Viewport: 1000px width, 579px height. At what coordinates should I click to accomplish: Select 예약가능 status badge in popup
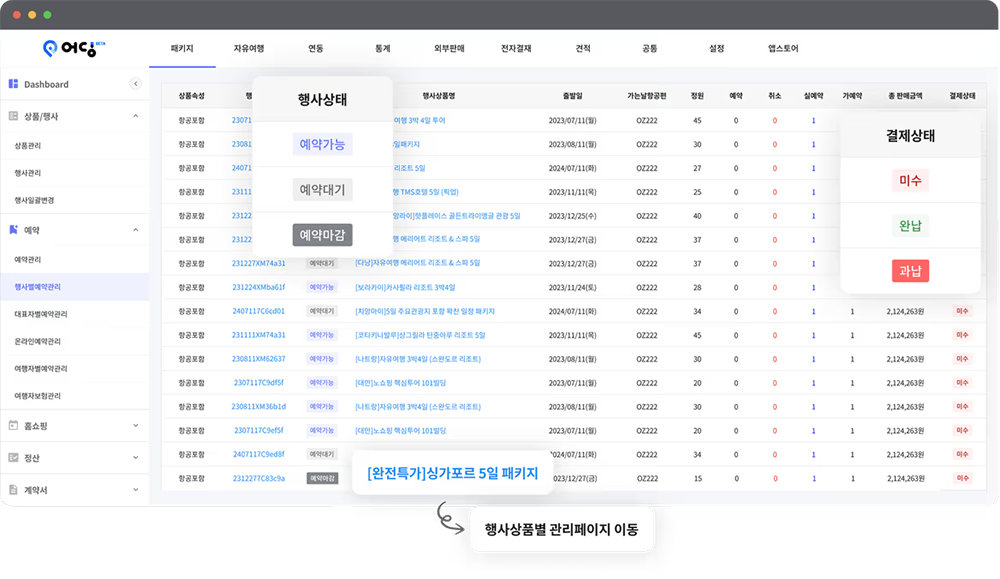click(322, 144)
